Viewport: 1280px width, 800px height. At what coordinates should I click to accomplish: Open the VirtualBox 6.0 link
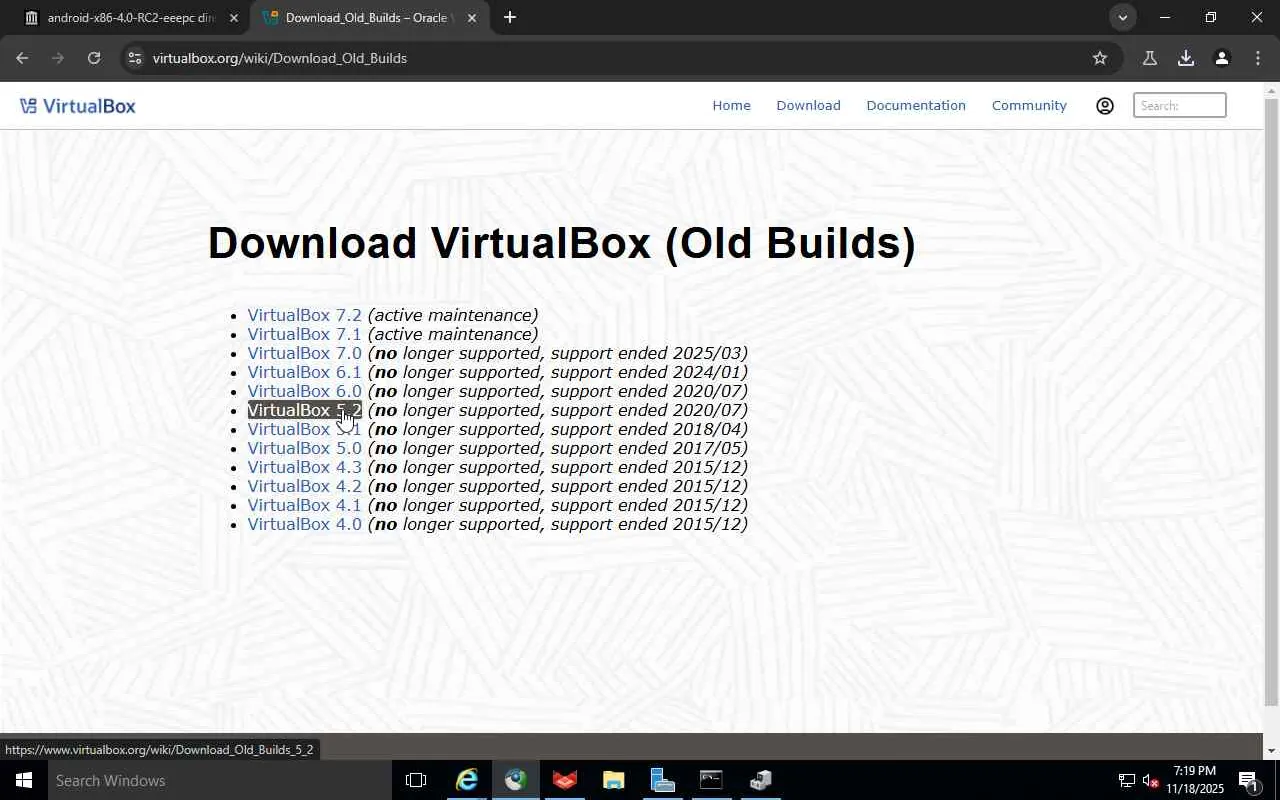(305, 391)
